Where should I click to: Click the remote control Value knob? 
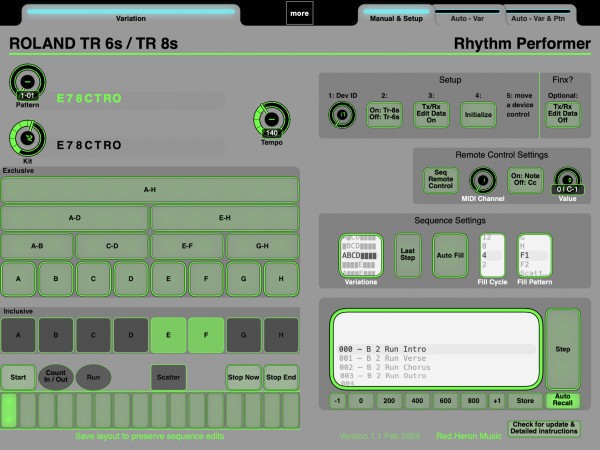[x=567, y=180]
